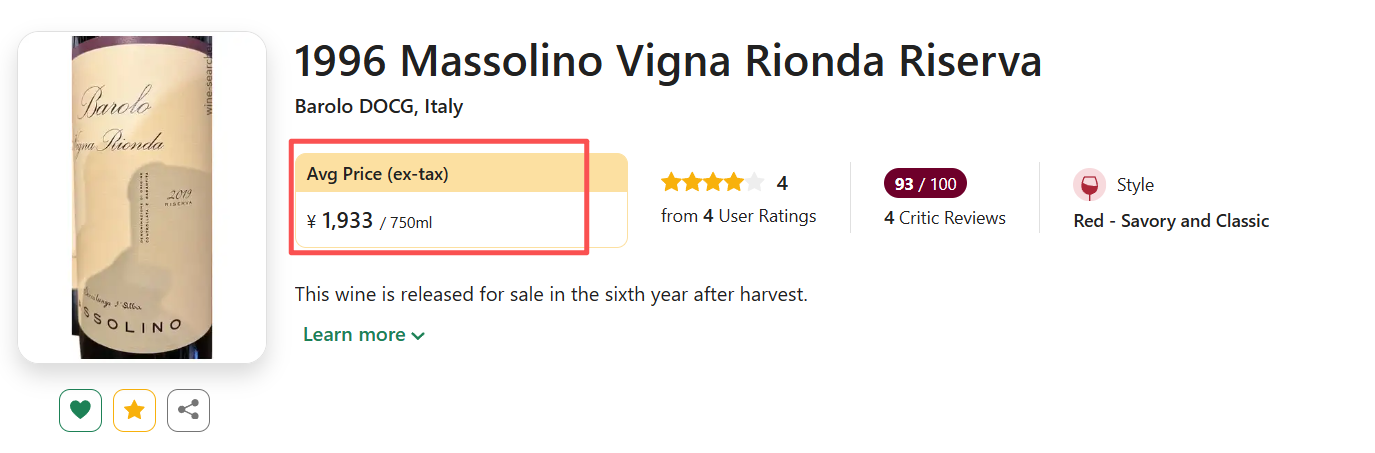
Task: Click the 93 / 100 critic score badge
Action: (x=925, y=184)
